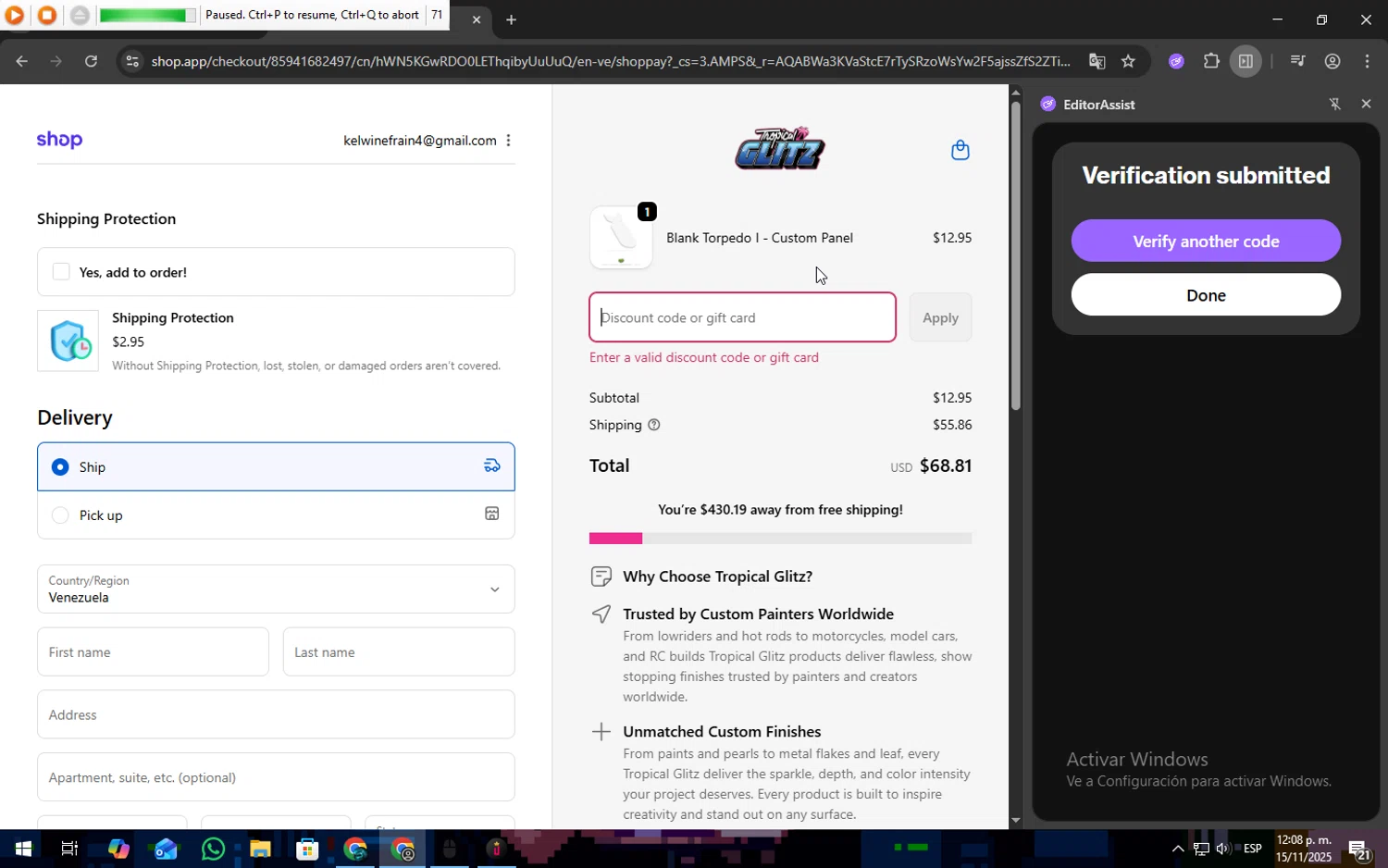
Task: Click the 'Why Choose Tropical Glitz?' heading
Action: pyautogui.click(x=717, y=577)
